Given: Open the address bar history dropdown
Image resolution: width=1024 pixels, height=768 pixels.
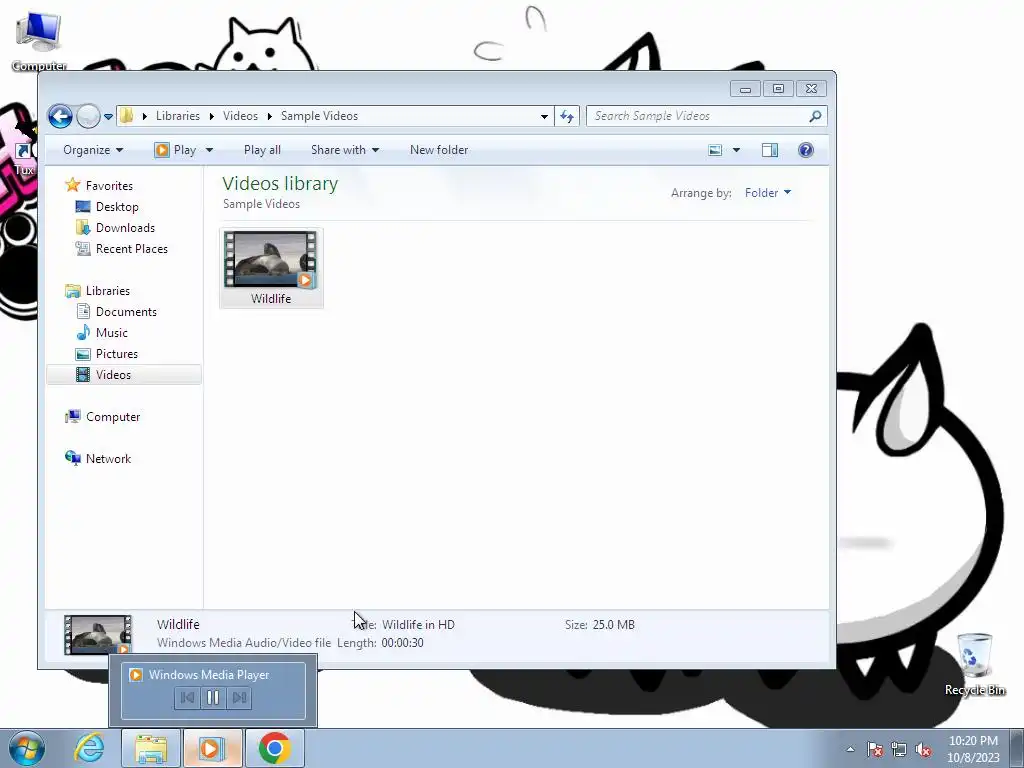Looking at the screenshot, I should tap(544, 116).
